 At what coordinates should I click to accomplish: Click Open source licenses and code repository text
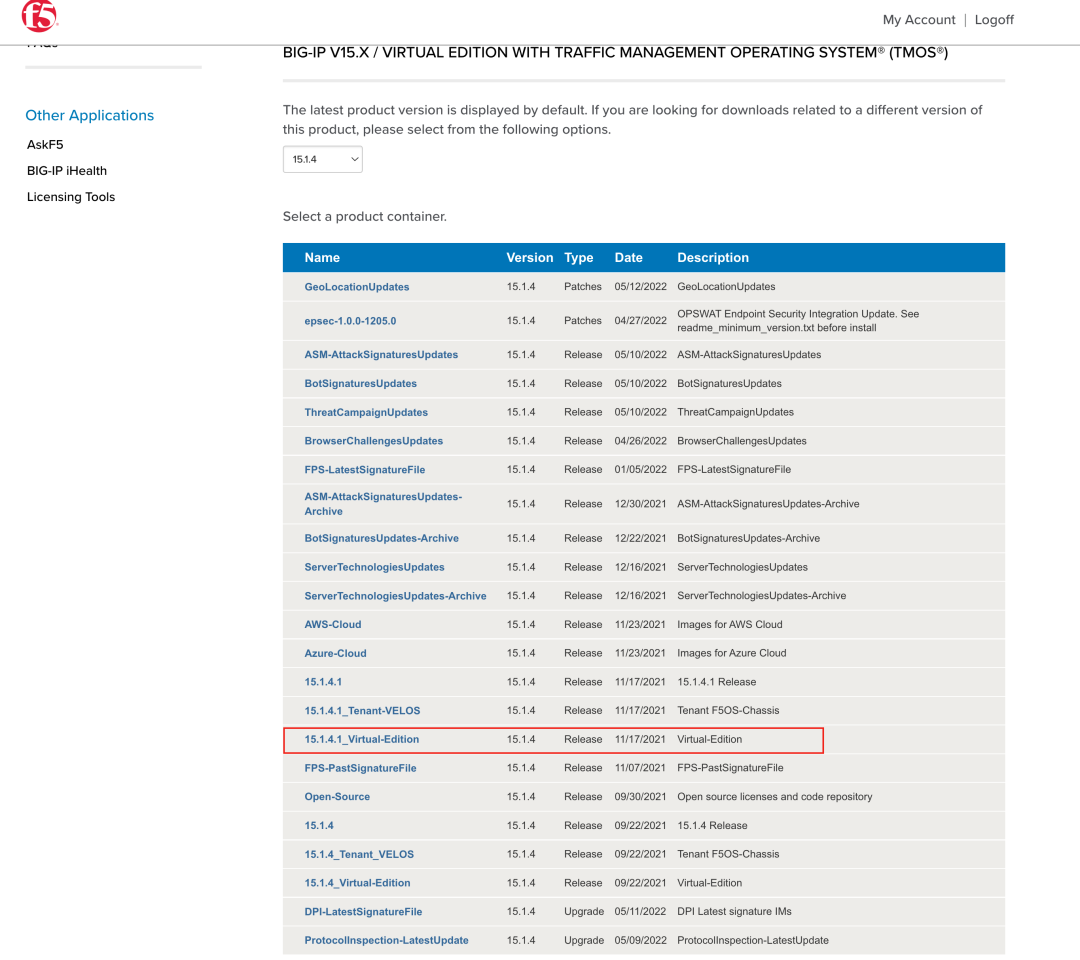click(x=774, y=797)
